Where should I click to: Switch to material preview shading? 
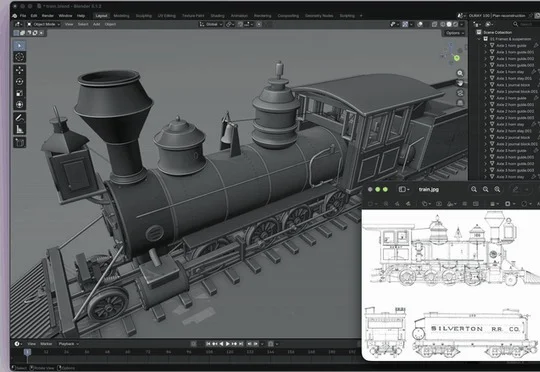pos(455,24)
